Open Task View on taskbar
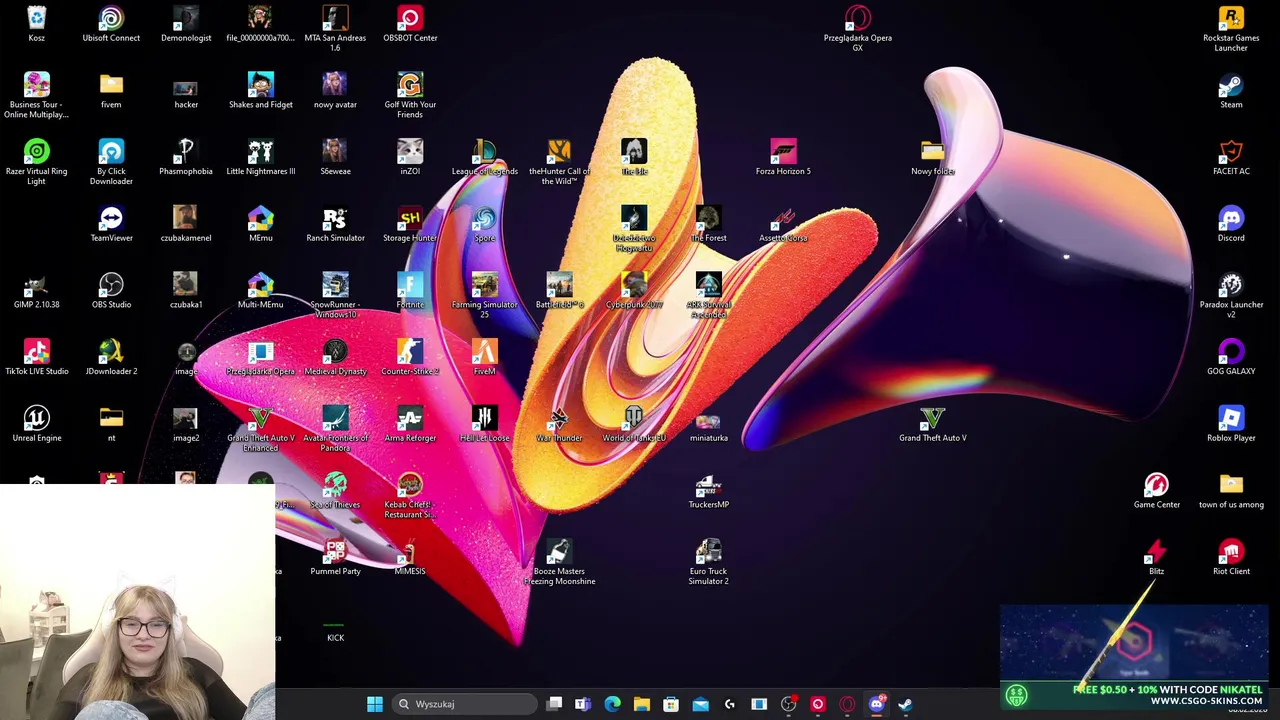The image size is (1280, 720). point(554,704)
